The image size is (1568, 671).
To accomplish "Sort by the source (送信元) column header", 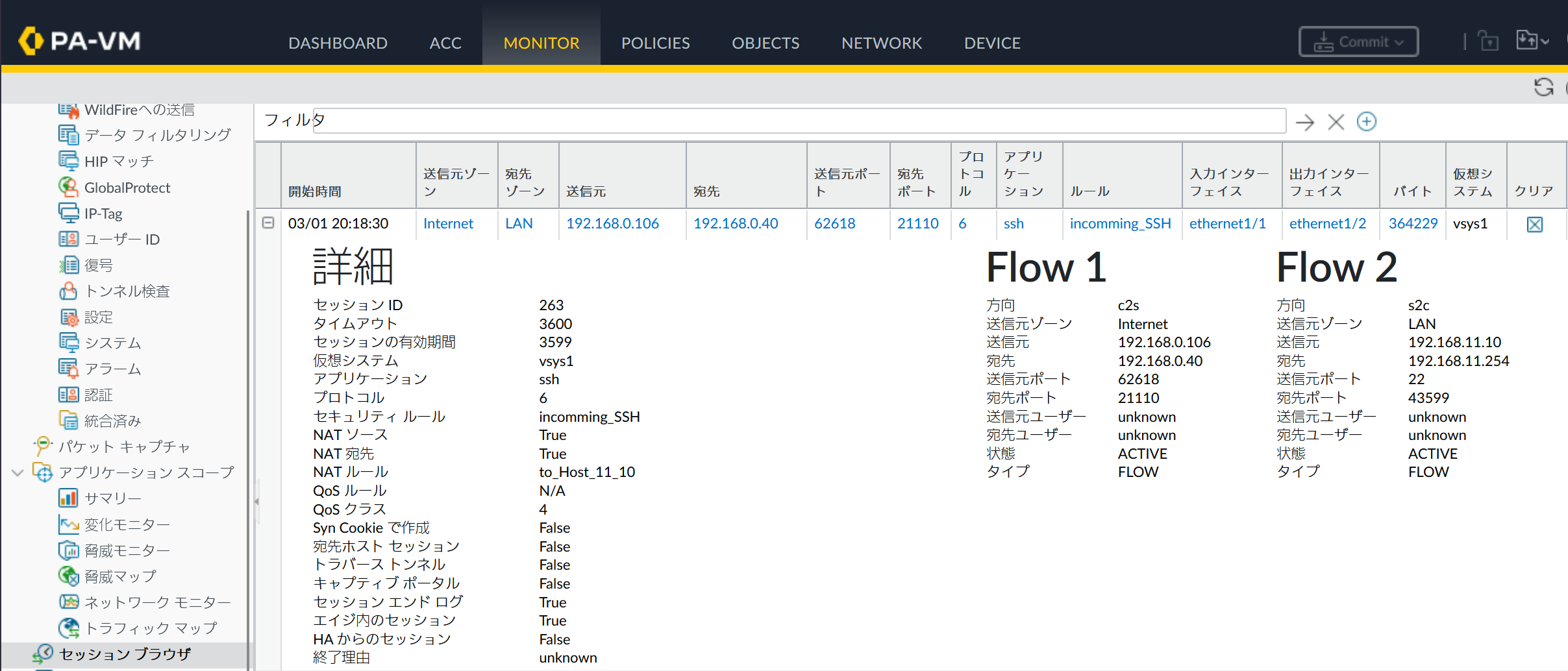I will coord(623,175).
